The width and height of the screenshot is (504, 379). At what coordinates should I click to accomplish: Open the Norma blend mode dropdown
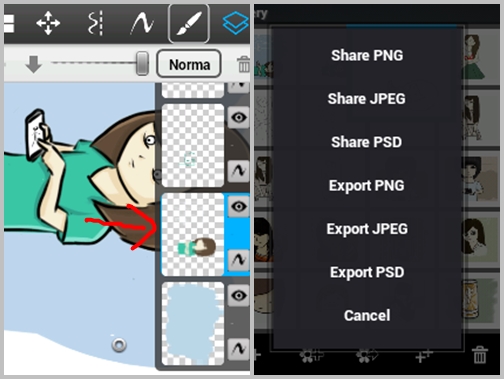189,64
